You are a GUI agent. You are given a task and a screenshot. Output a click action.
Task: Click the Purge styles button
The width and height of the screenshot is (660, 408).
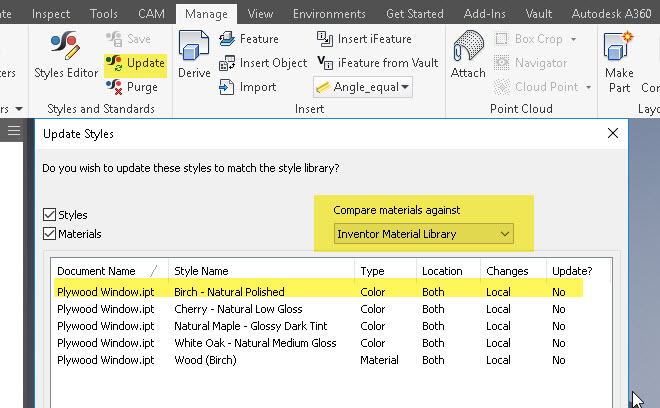click(x=132, y=87)
